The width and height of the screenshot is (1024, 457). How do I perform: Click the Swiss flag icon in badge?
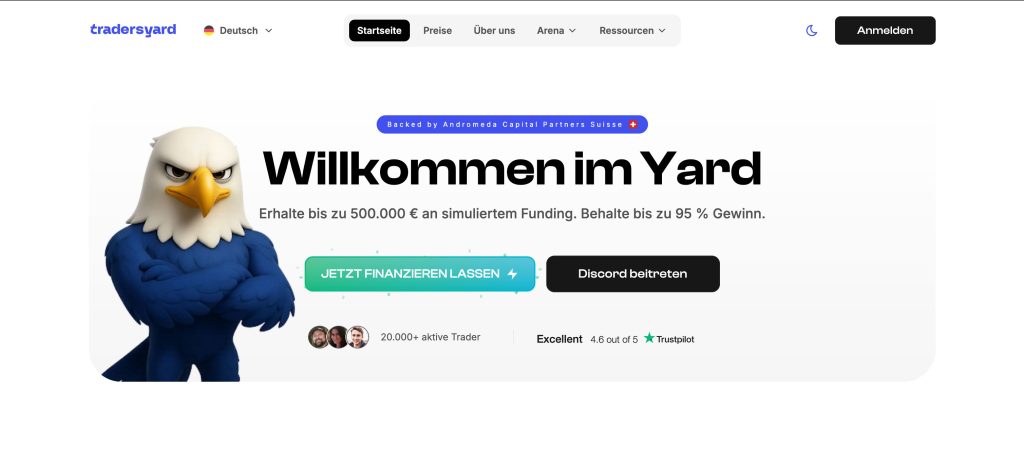(x=633, y=125)
